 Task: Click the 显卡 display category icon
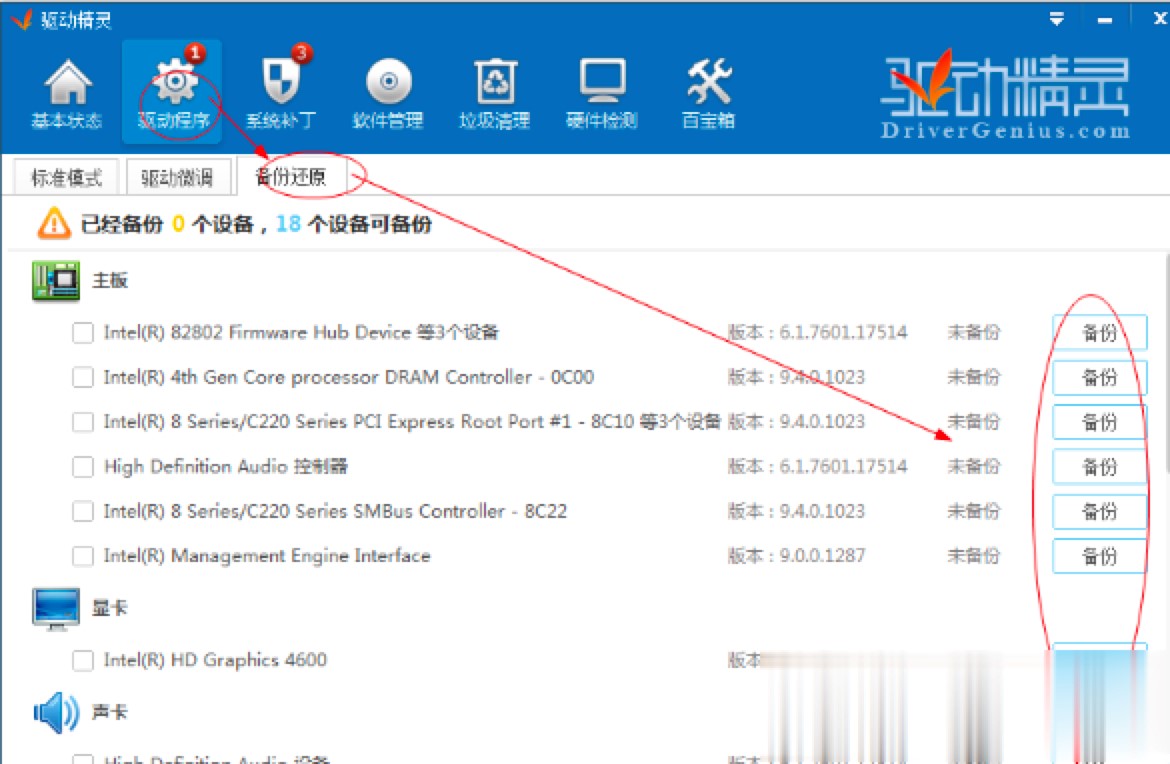click(x=55, y=609)
